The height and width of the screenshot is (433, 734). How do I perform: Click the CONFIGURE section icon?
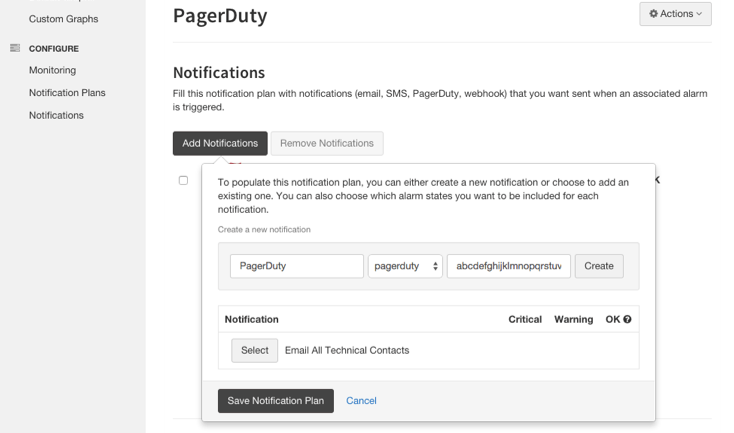point(15,48)
